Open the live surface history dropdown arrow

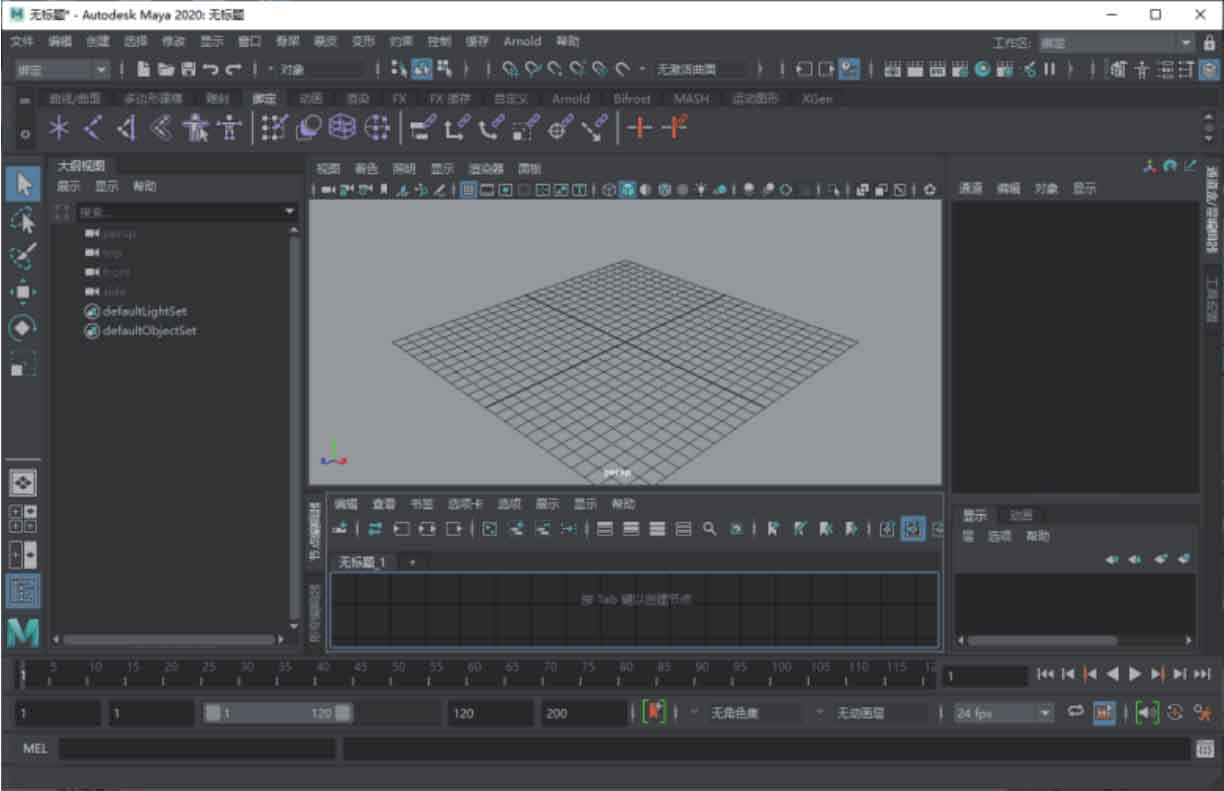643,69
